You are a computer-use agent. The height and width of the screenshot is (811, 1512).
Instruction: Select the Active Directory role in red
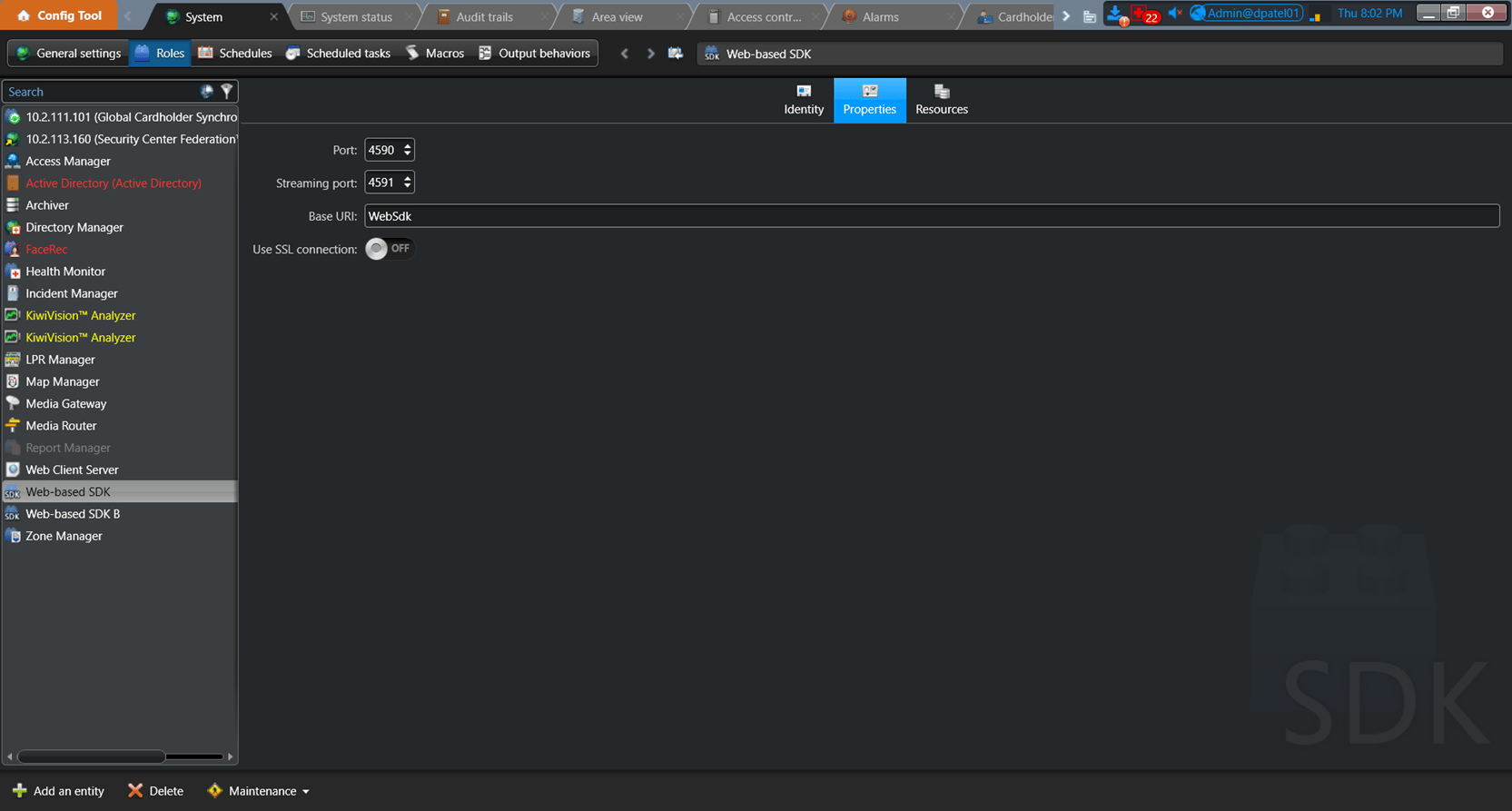(x=120, y=183)
